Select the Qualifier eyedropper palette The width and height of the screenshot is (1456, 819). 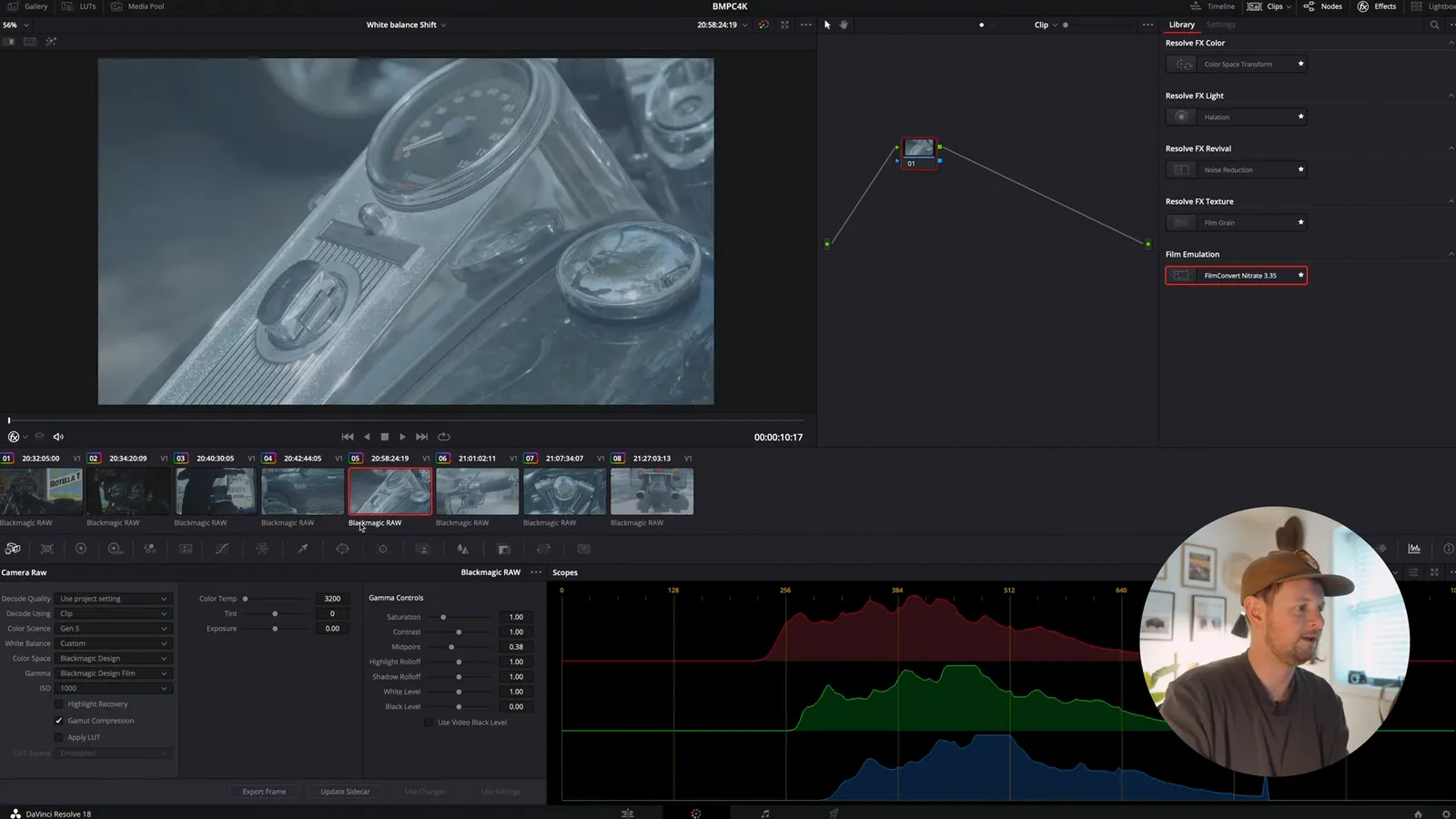click(x=302, y=549)
